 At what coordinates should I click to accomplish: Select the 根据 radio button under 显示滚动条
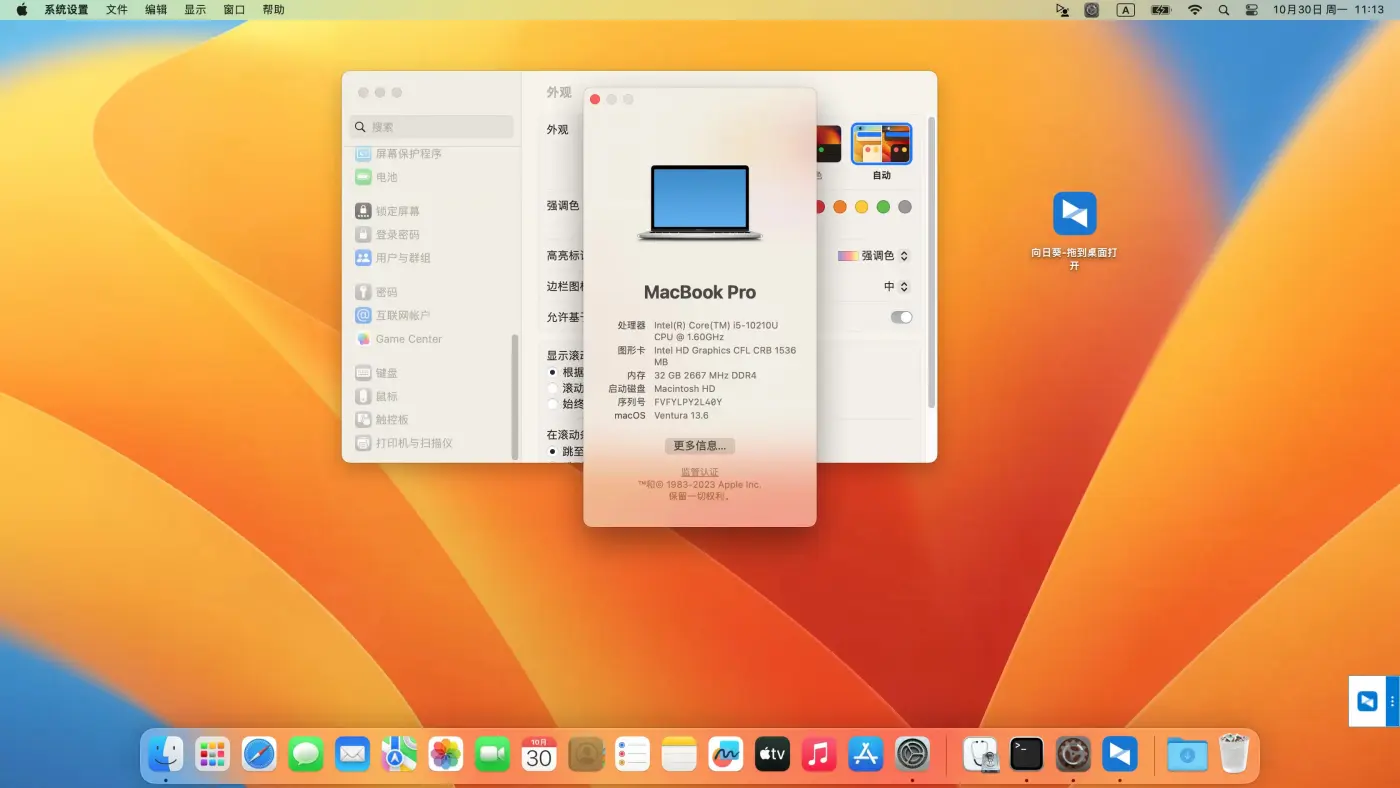[x=552, y=374]
